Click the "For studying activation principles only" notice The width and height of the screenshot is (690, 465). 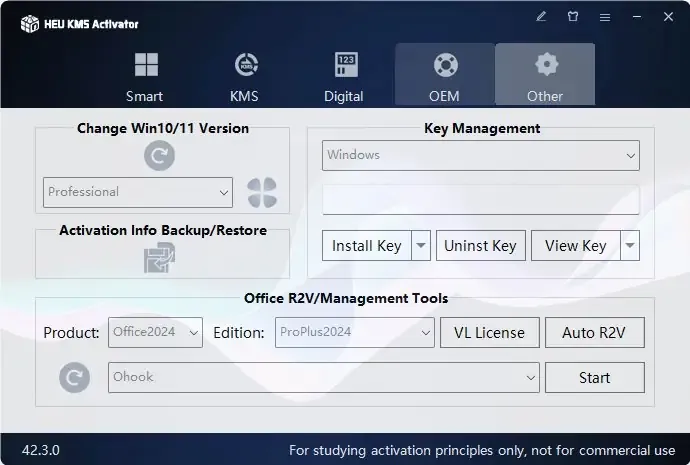(482, 450)
